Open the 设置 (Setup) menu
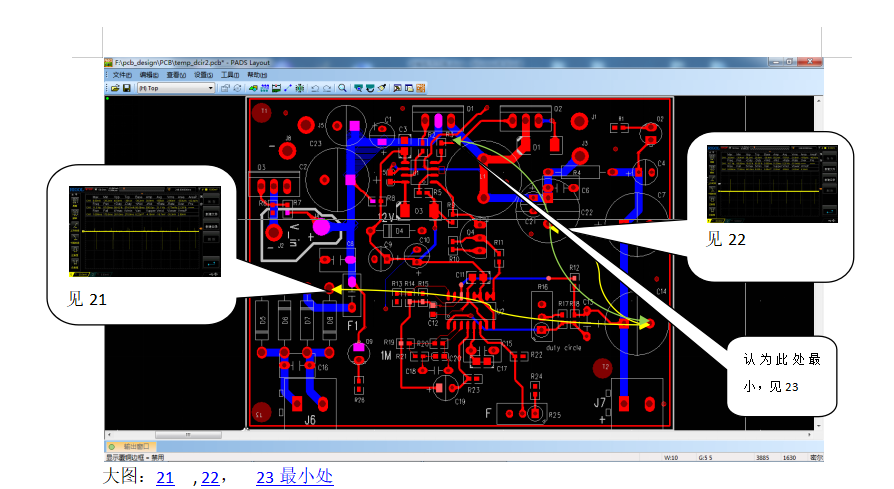 coord(204,75)
